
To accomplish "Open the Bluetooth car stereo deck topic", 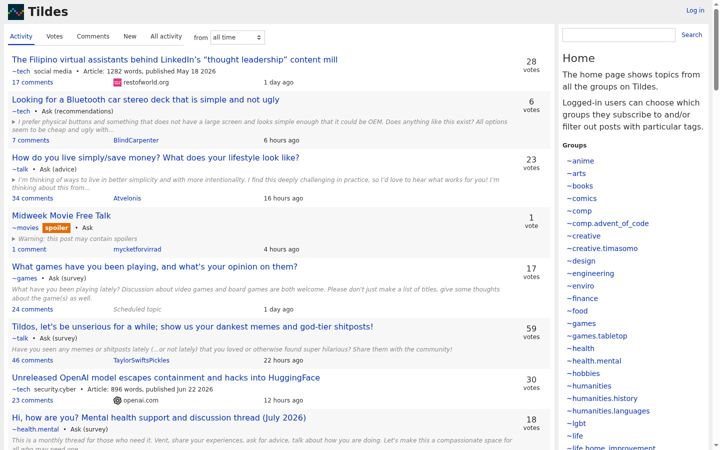I will (x=146, y=100).
